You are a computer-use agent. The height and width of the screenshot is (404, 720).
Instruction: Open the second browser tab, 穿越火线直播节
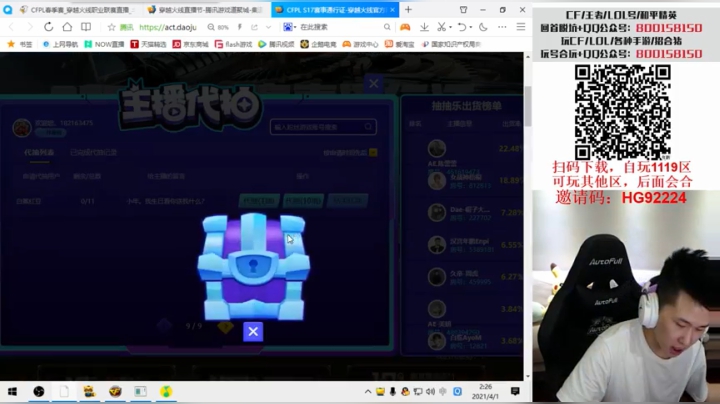point(205,10)
